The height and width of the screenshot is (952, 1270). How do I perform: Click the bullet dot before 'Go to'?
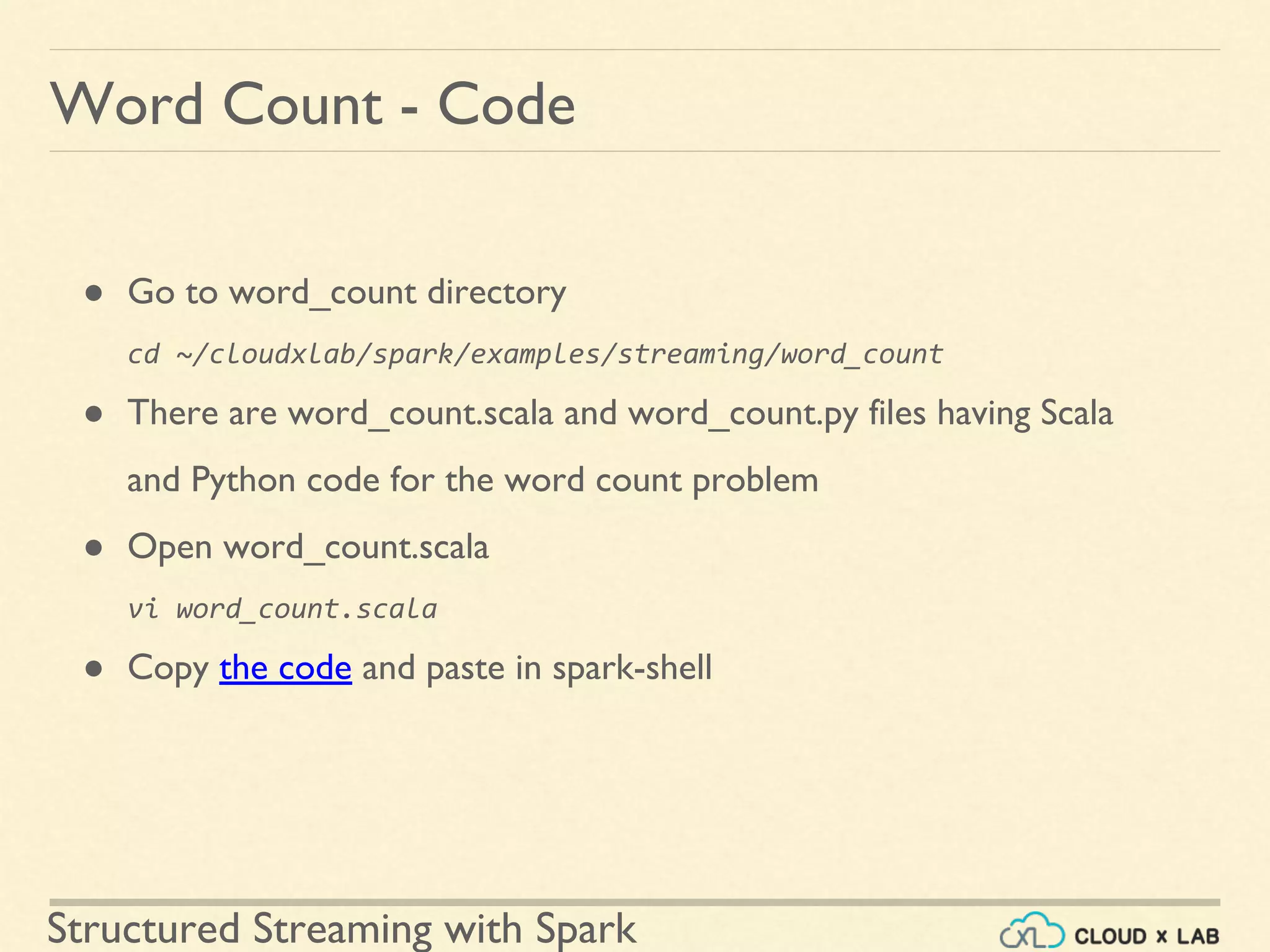(94, 293)
